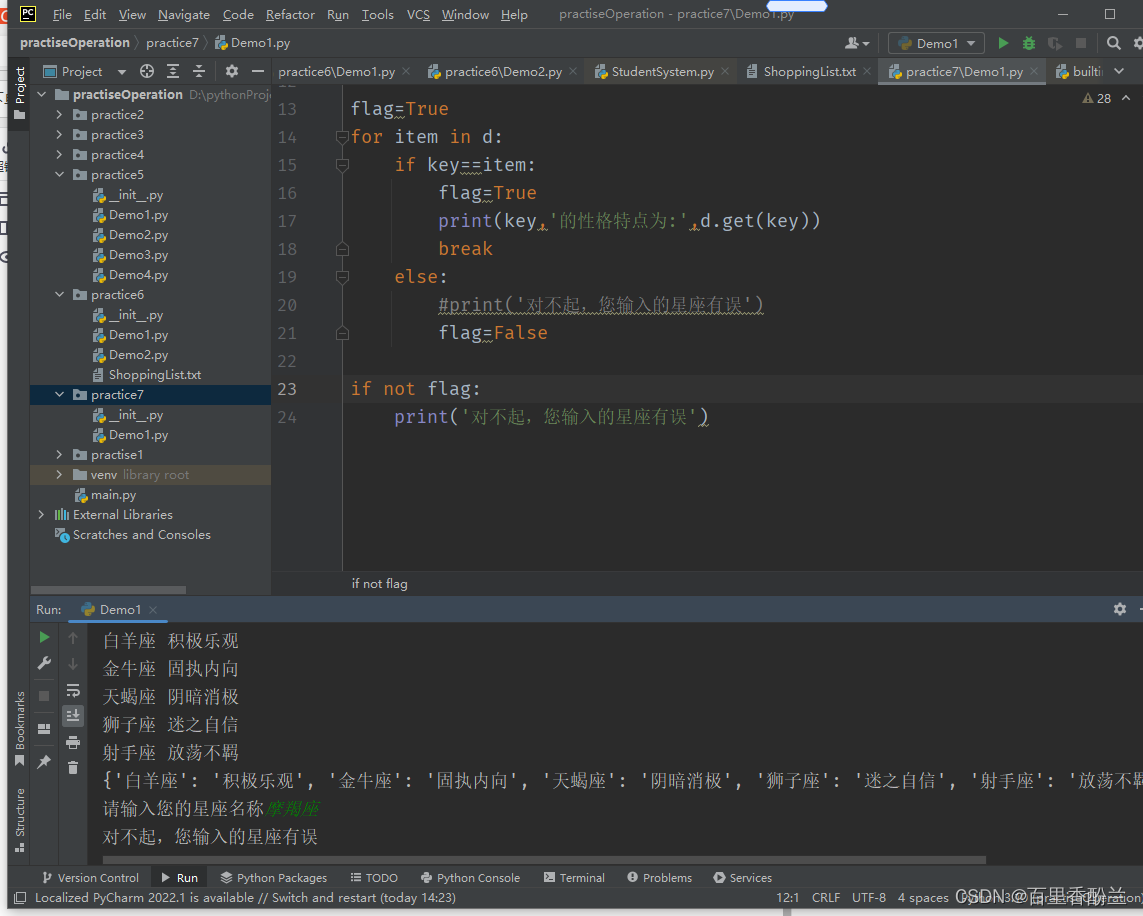Collapse All icon in Project panel
The height and width of the screenshot is (916, 1143).
coord(198,71)
